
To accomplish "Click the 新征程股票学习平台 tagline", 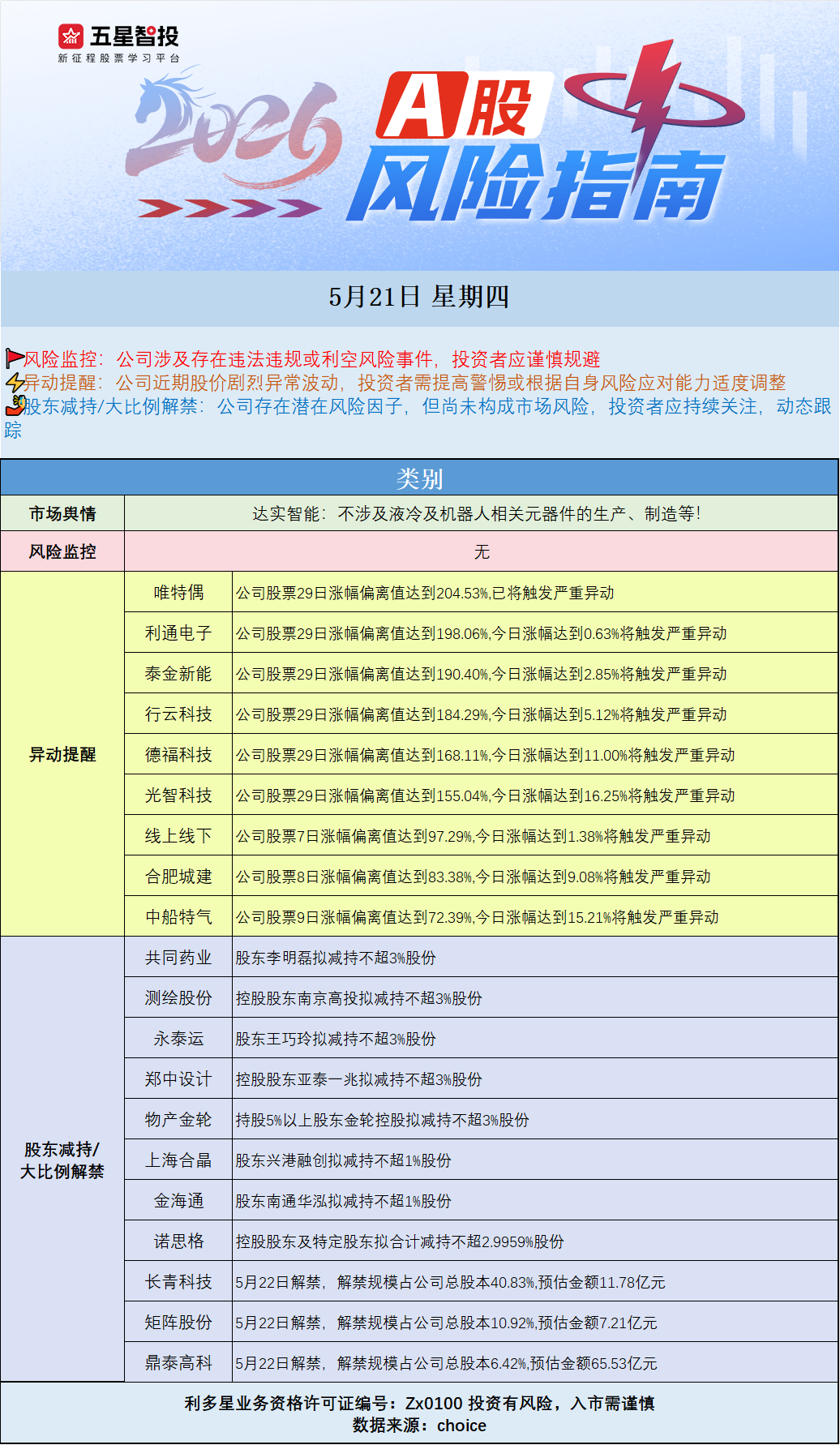I will pos(118,58).
